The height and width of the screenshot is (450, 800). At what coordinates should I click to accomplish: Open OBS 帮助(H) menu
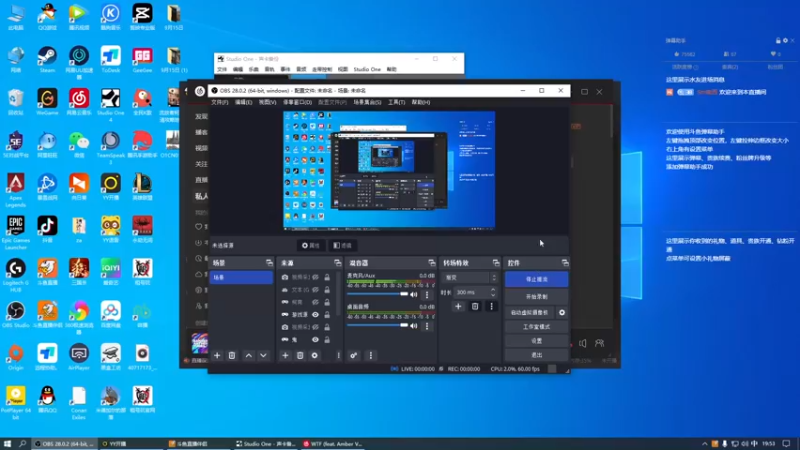click(x=421, y=102)
